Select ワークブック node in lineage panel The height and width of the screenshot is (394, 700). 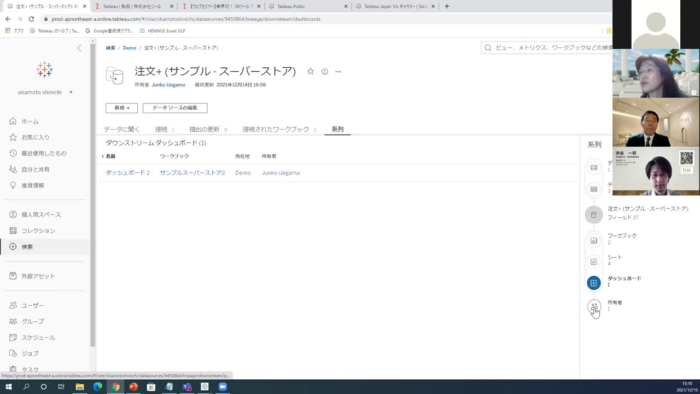(594, 241)
